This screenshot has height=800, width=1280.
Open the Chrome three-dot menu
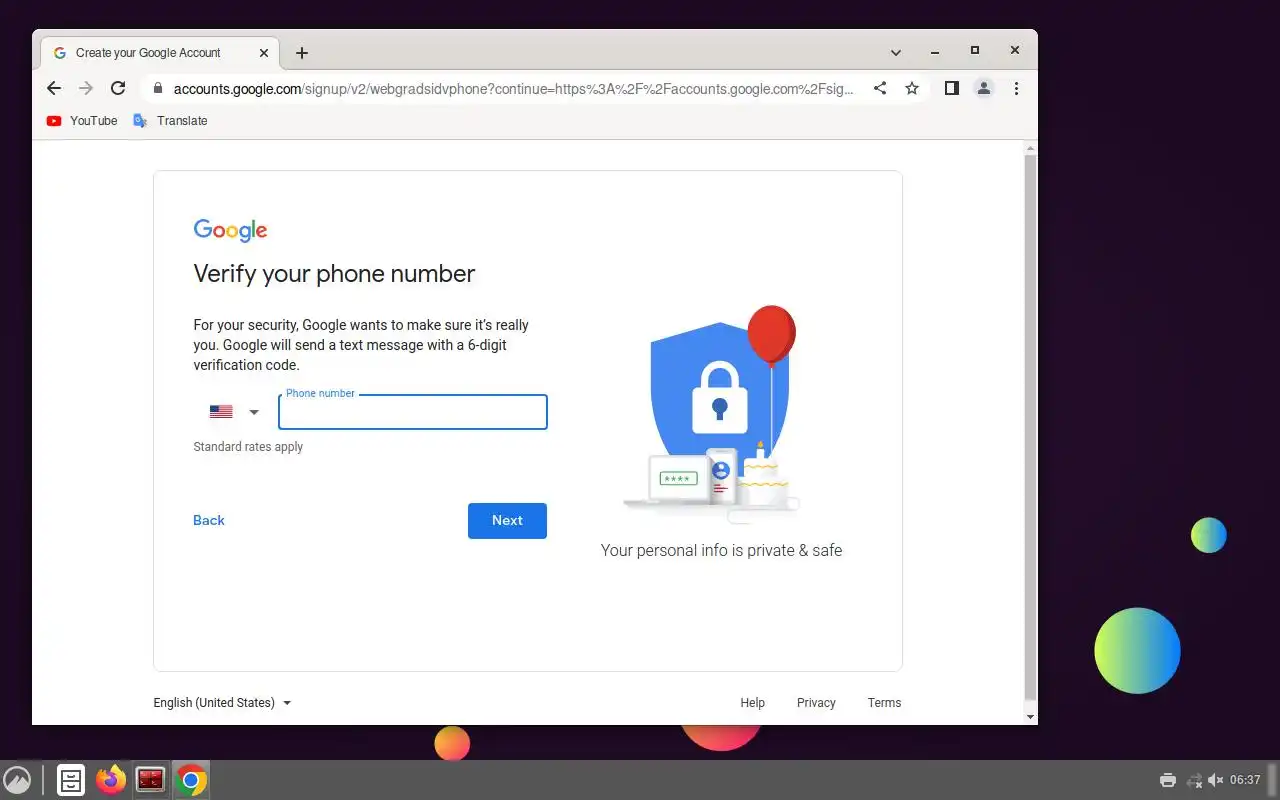(1016, 88)
